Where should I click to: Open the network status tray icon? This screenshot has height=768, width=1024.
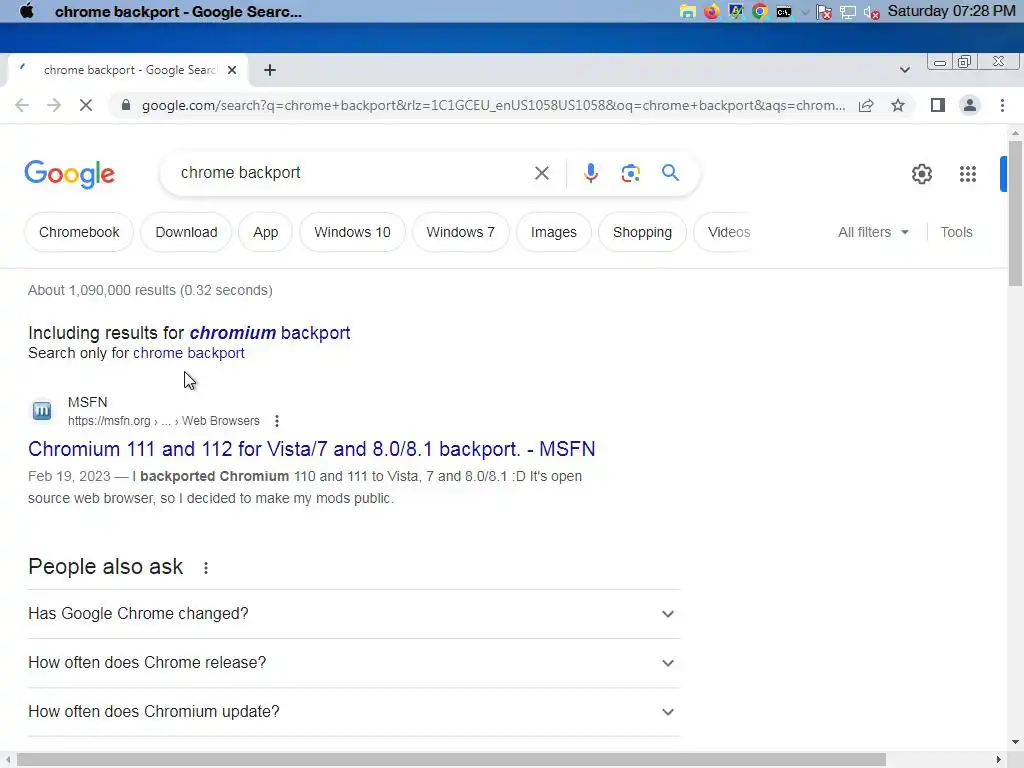point(848,12)
